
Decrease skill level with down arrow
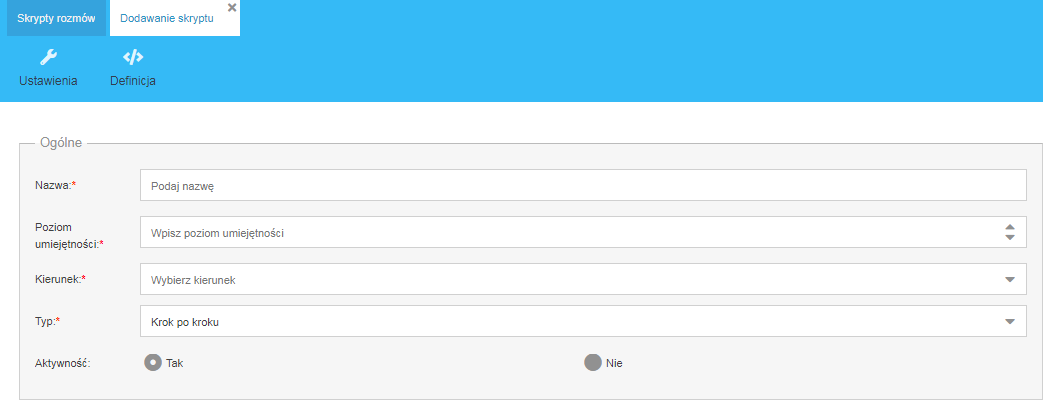1010,237
